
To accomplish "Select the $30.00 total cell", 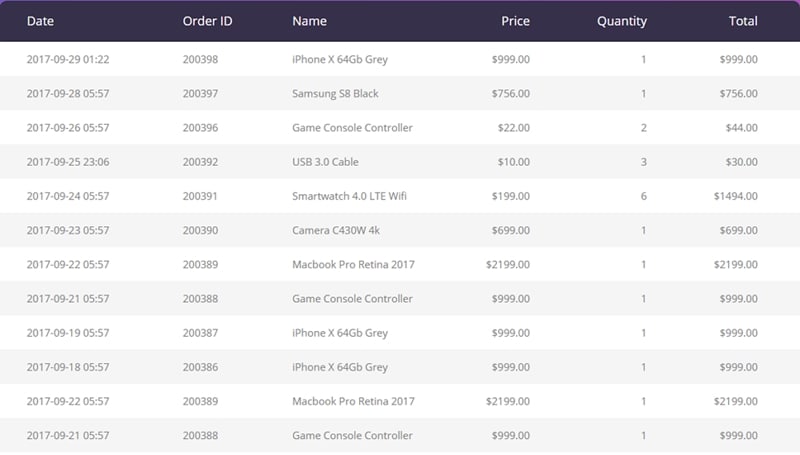I will click(x=738, y=162).
